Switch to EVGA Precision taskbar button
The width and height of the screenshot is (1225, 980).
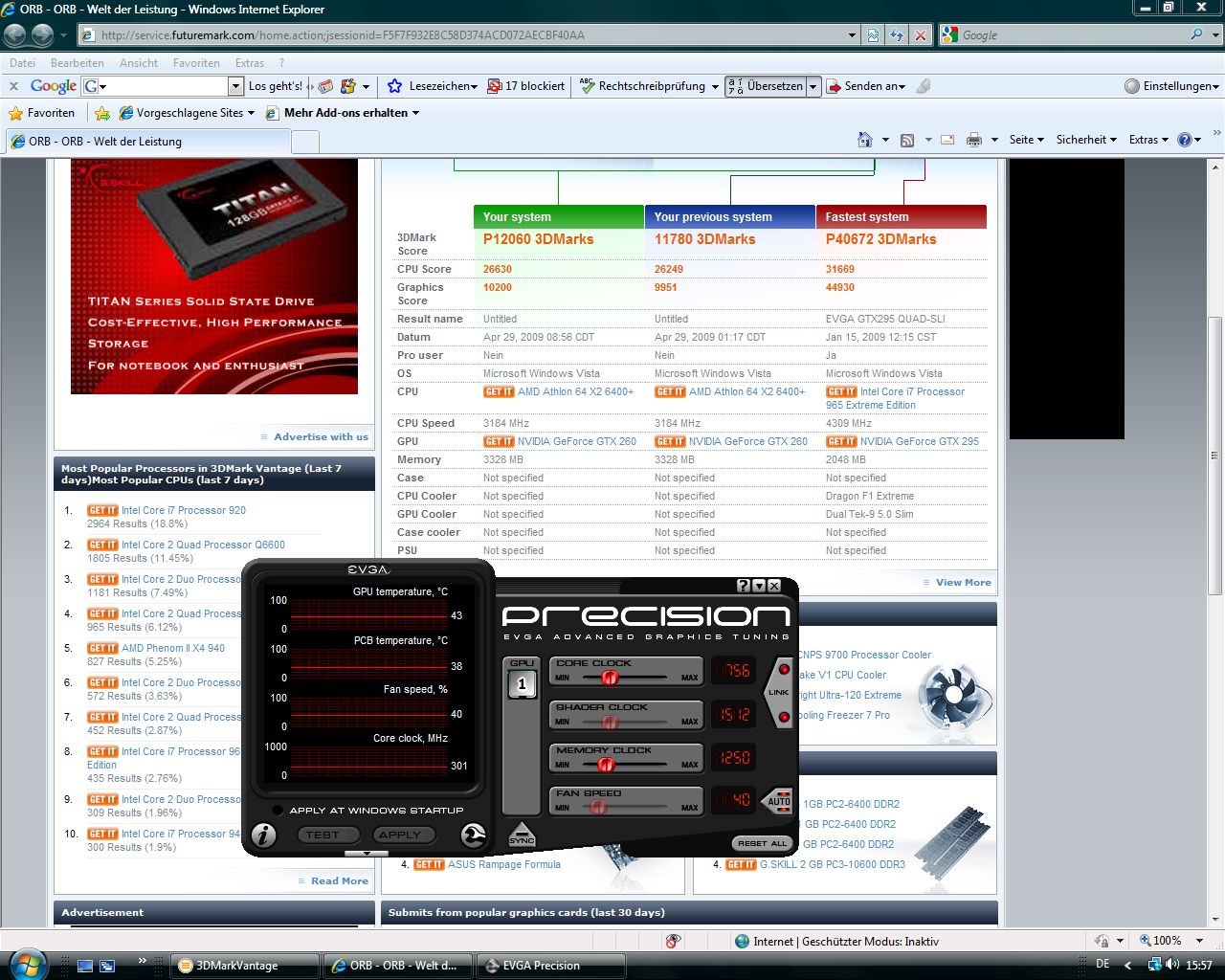pos(551,966)
